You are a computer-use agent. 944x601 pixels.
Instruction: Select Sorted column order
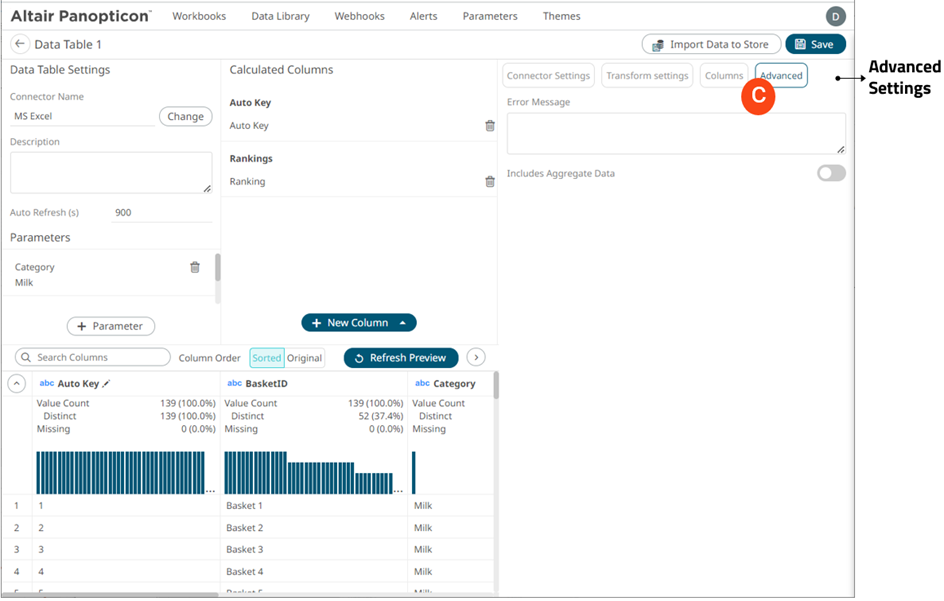pyautogui.click(x=266, y=358)
